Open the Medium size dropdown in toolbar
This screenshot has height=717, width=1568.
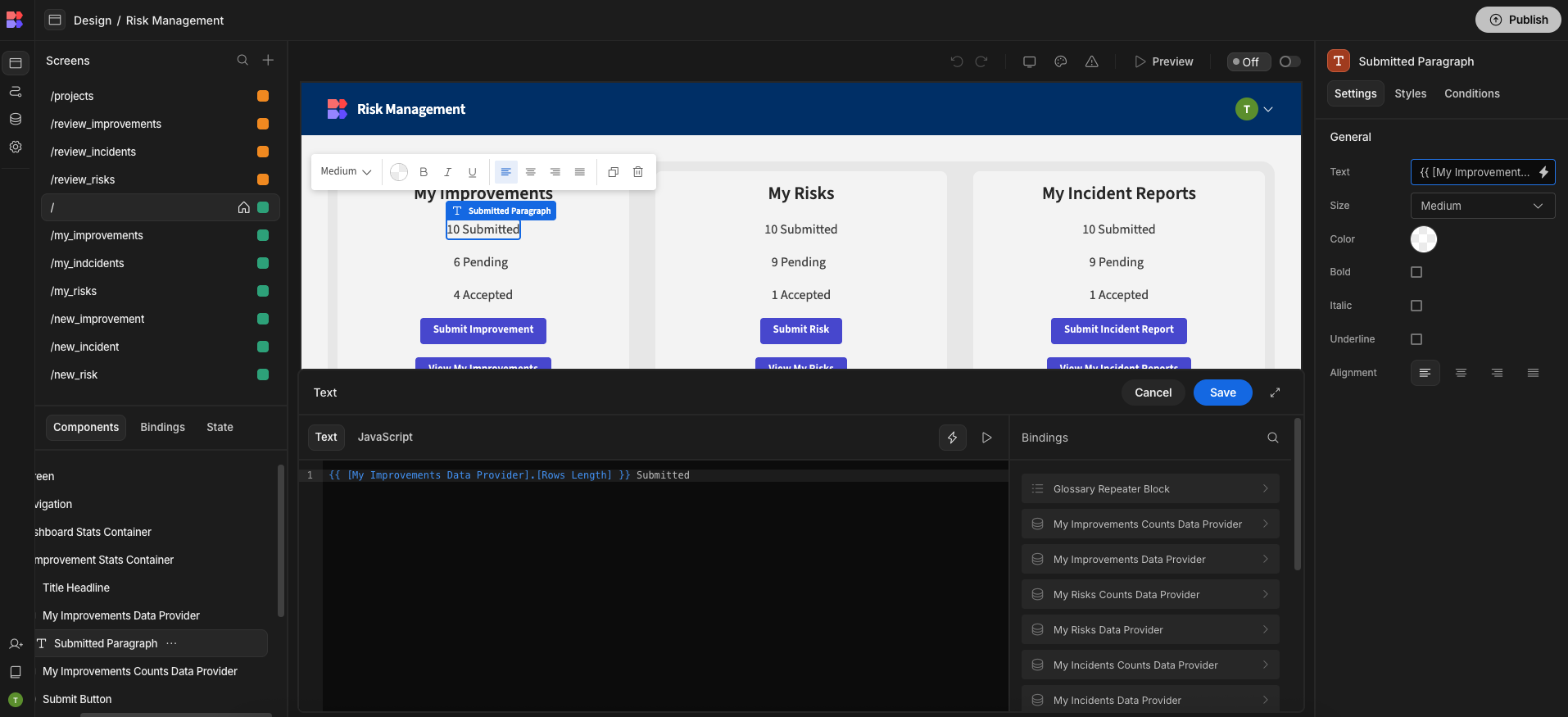click(346, 172)
